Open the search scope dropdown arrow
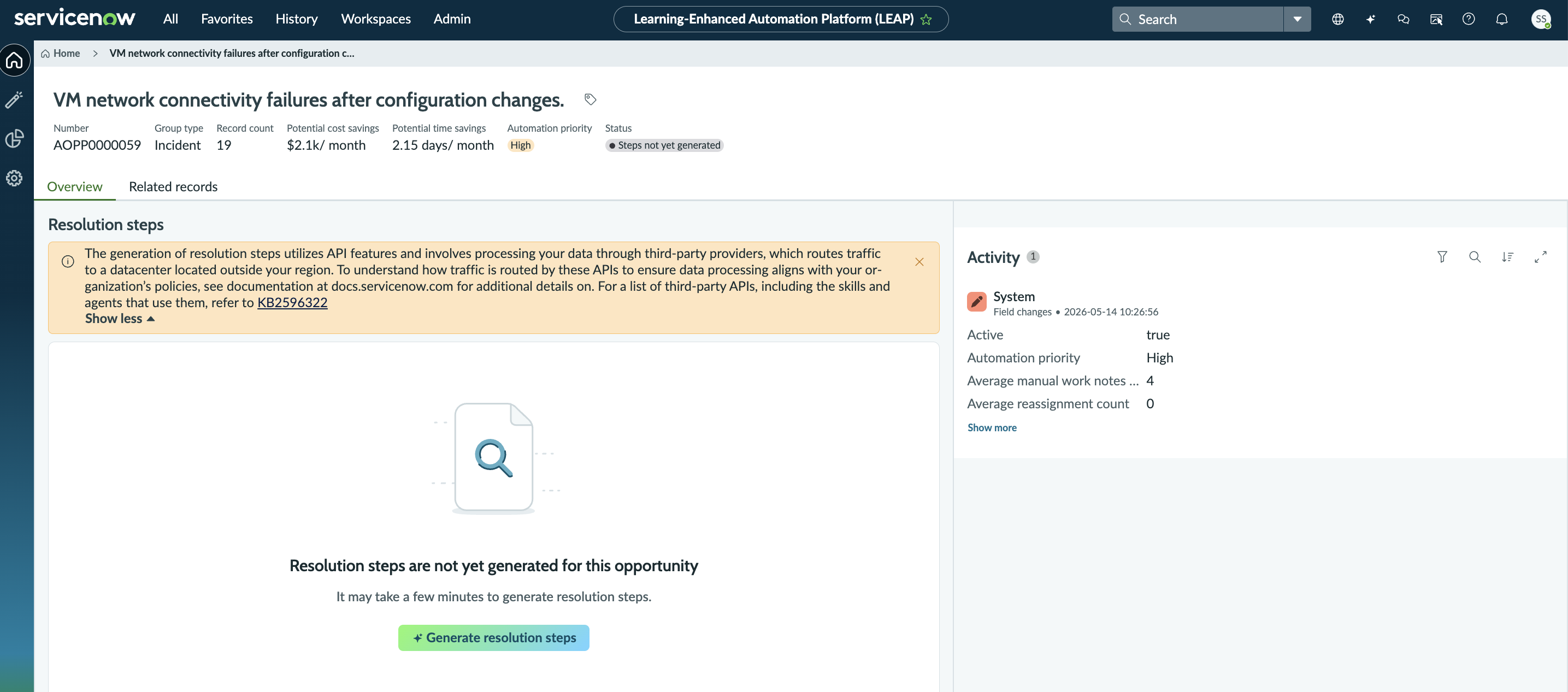 coord(1297,19)
